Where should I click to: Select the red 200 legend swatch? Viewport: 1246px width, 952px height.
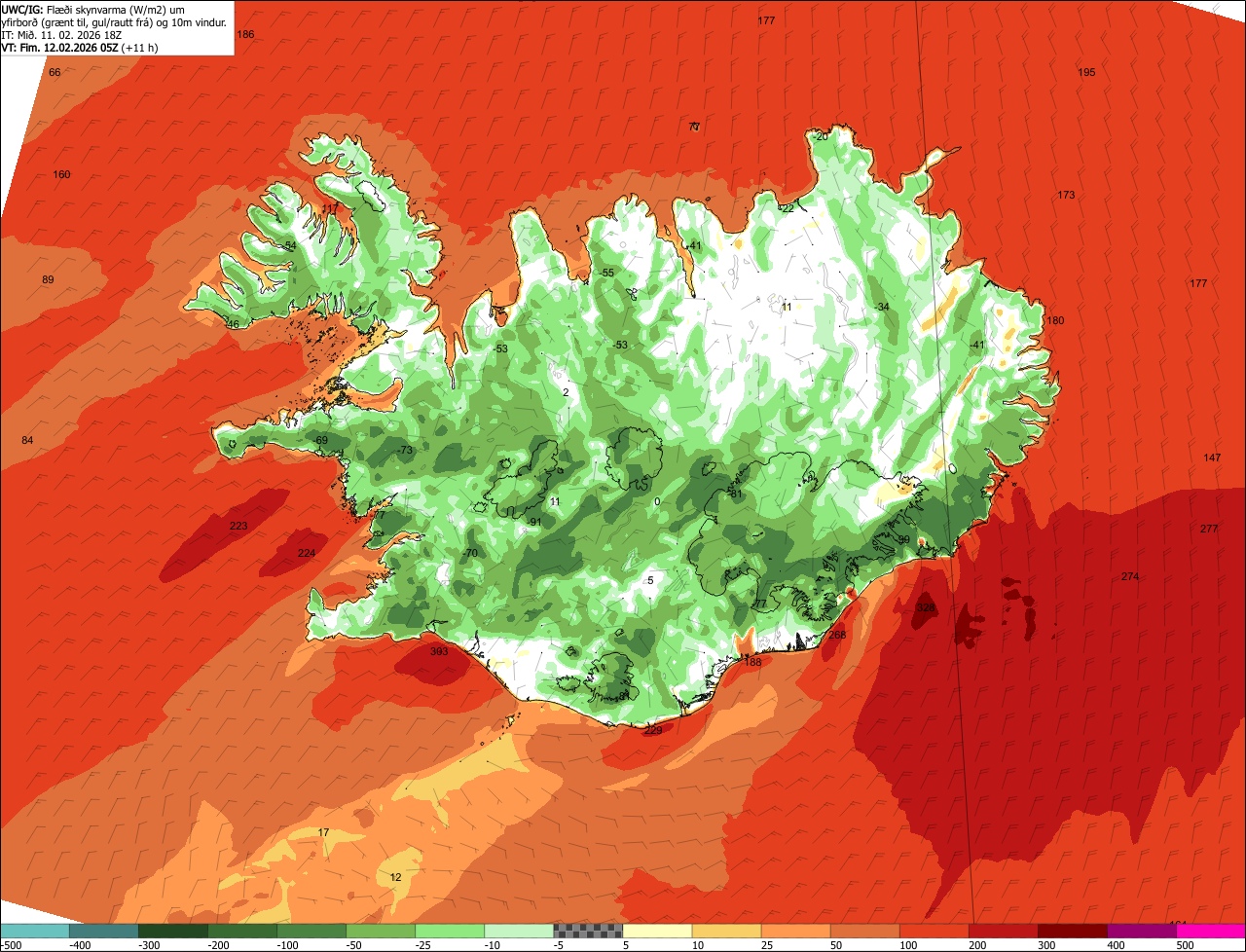[1003, 931]
